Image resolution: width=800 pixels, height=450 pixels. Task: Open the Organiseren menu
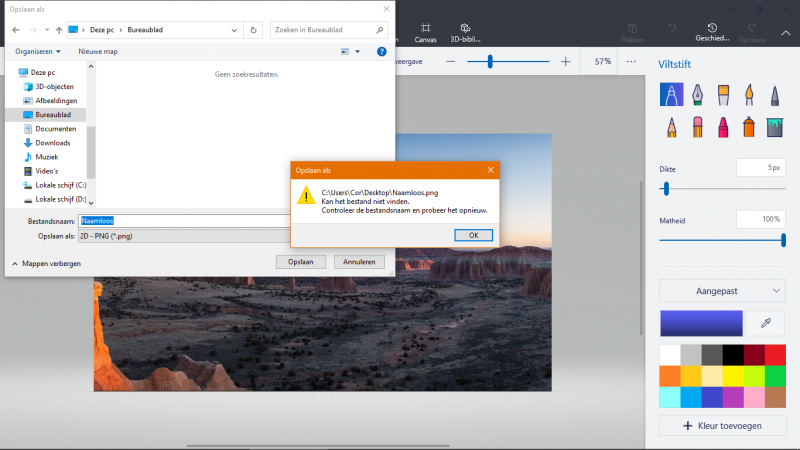point(38,51)
